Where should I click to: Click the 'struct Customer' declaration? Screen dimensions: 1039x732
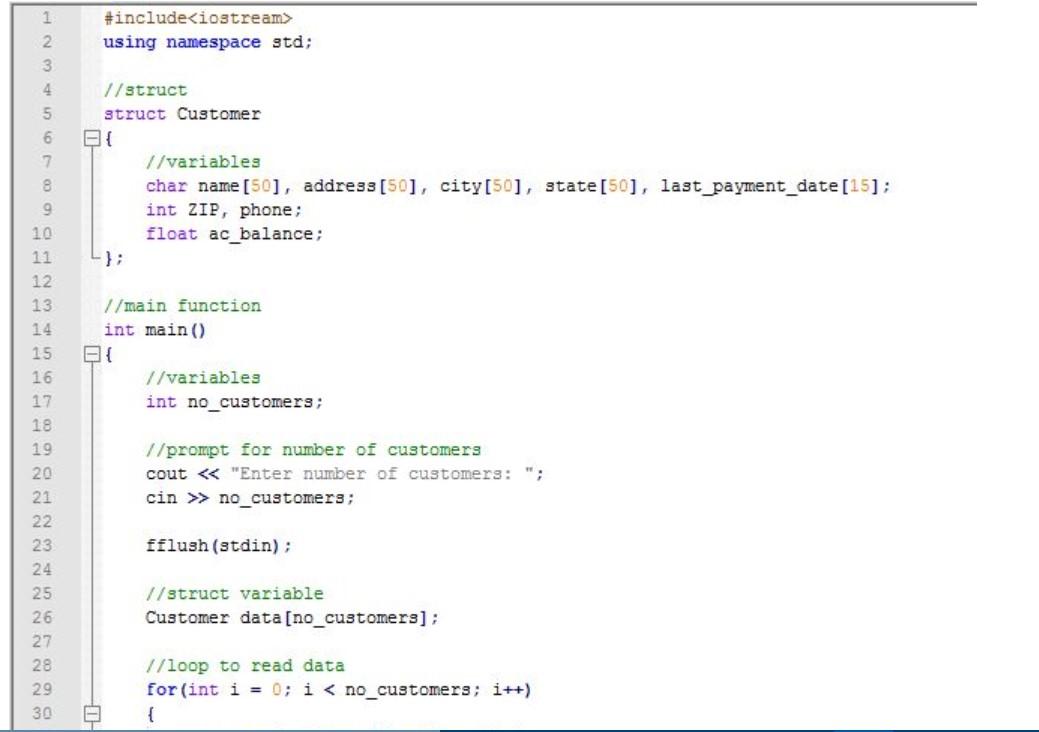[x=182, y=114]
